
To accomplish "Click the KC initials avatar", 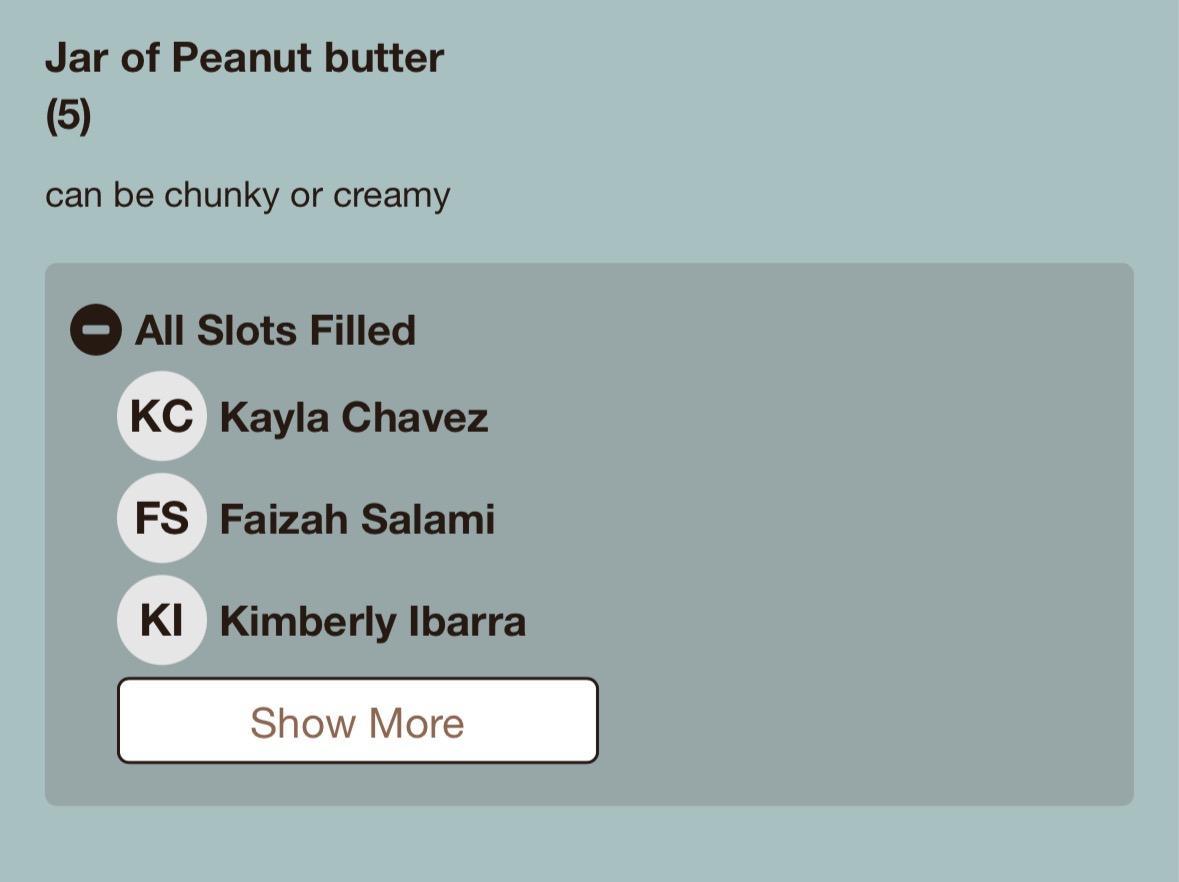I will [161, 416].
